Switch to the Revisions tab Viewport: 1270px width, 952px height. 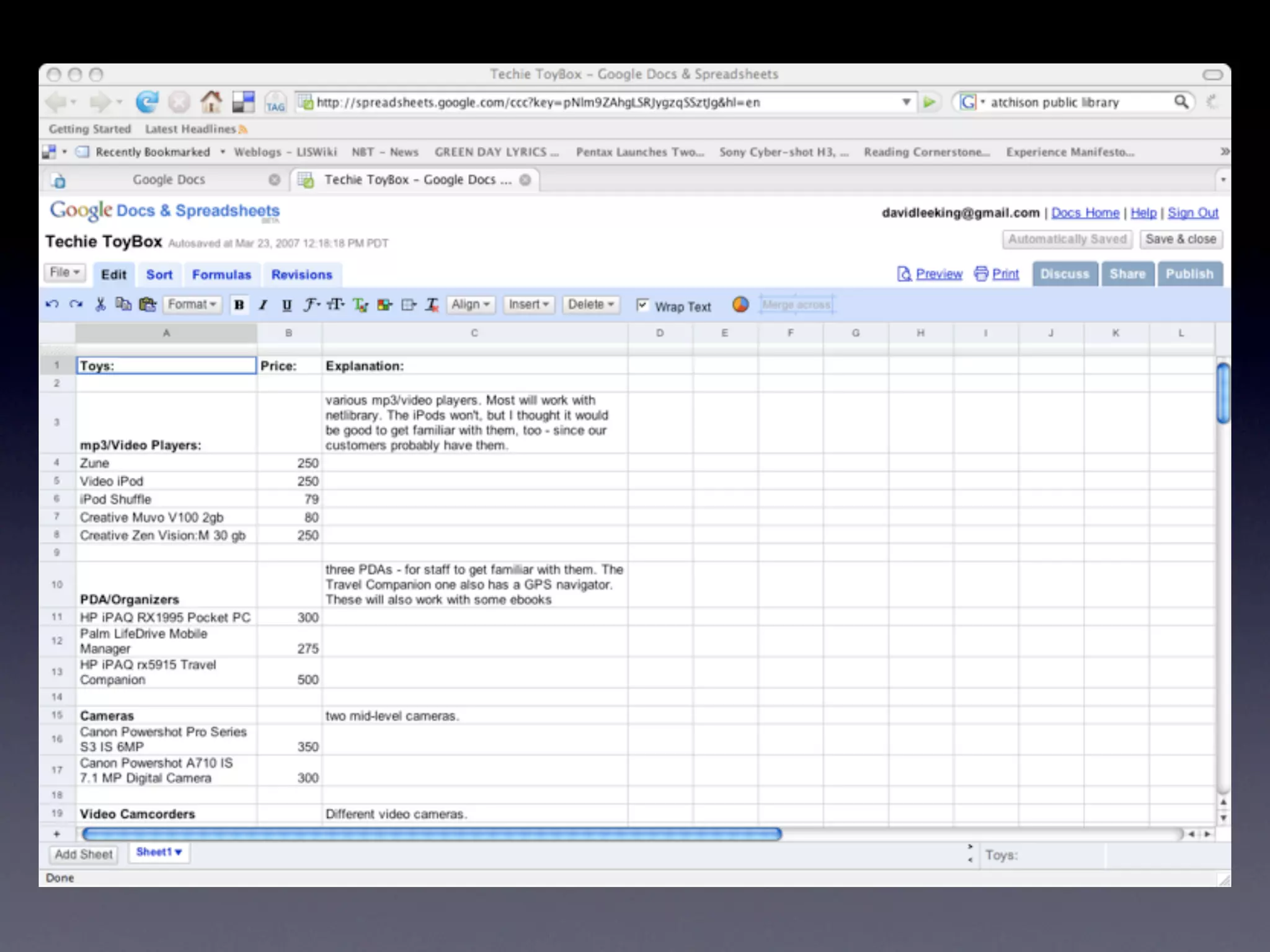pyautogui.click(x=301, y=275)
